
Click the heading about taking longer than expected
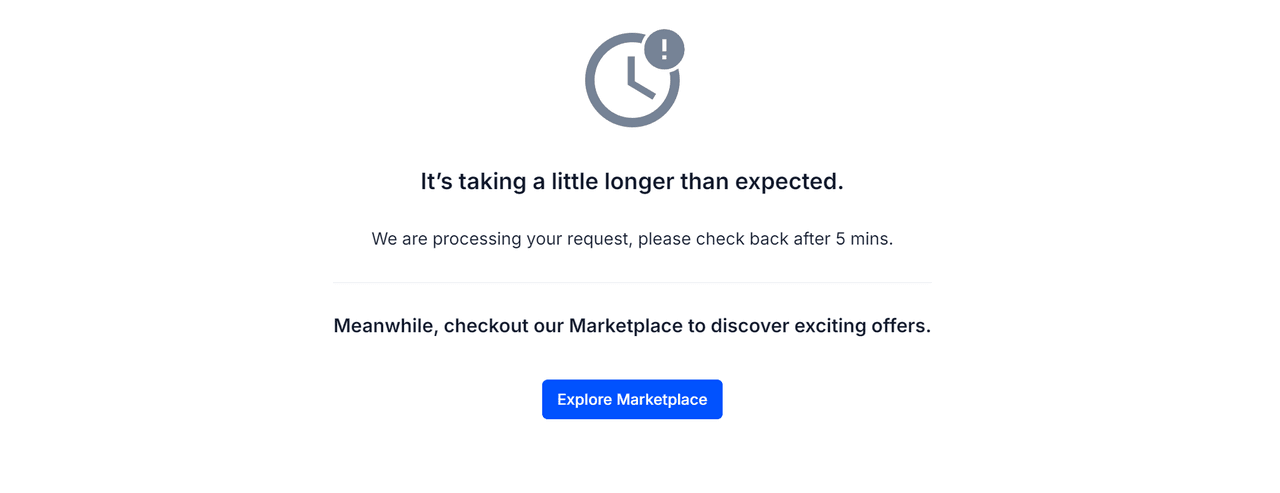632,181
